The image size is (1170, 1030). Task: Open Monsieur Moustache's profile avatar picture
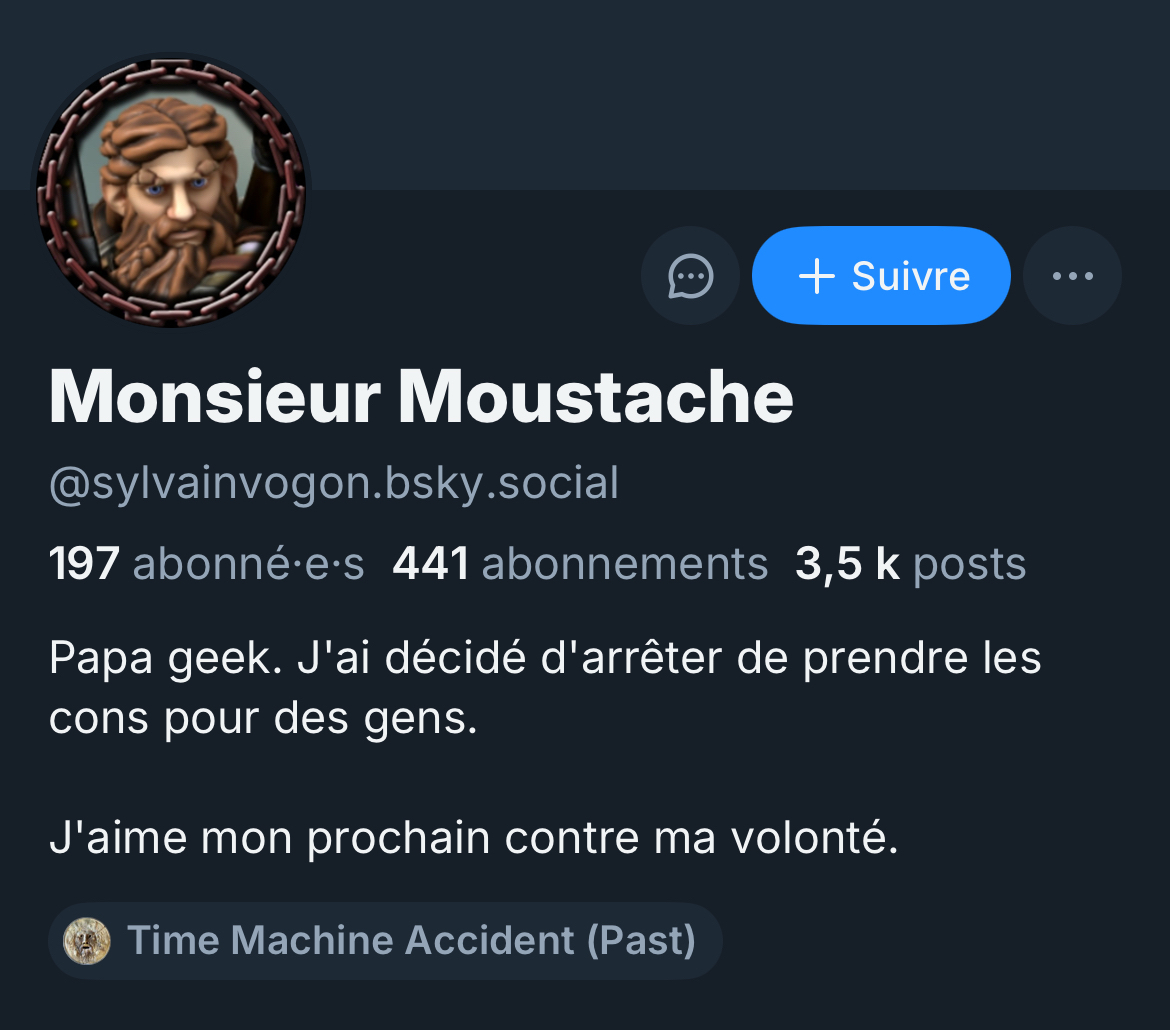tap(172, 190)
